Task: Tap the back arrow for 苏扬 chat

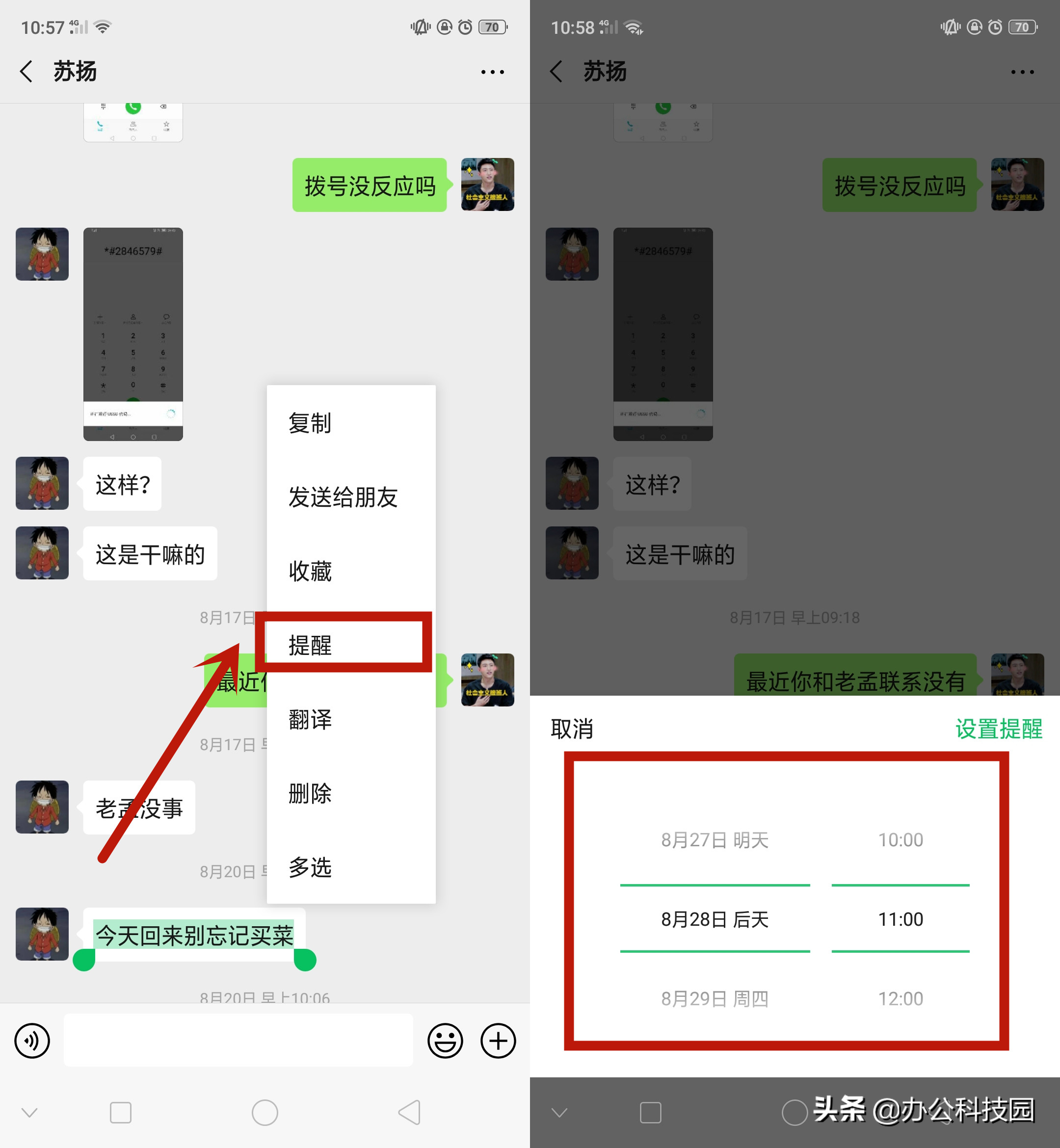Action: 26,71
